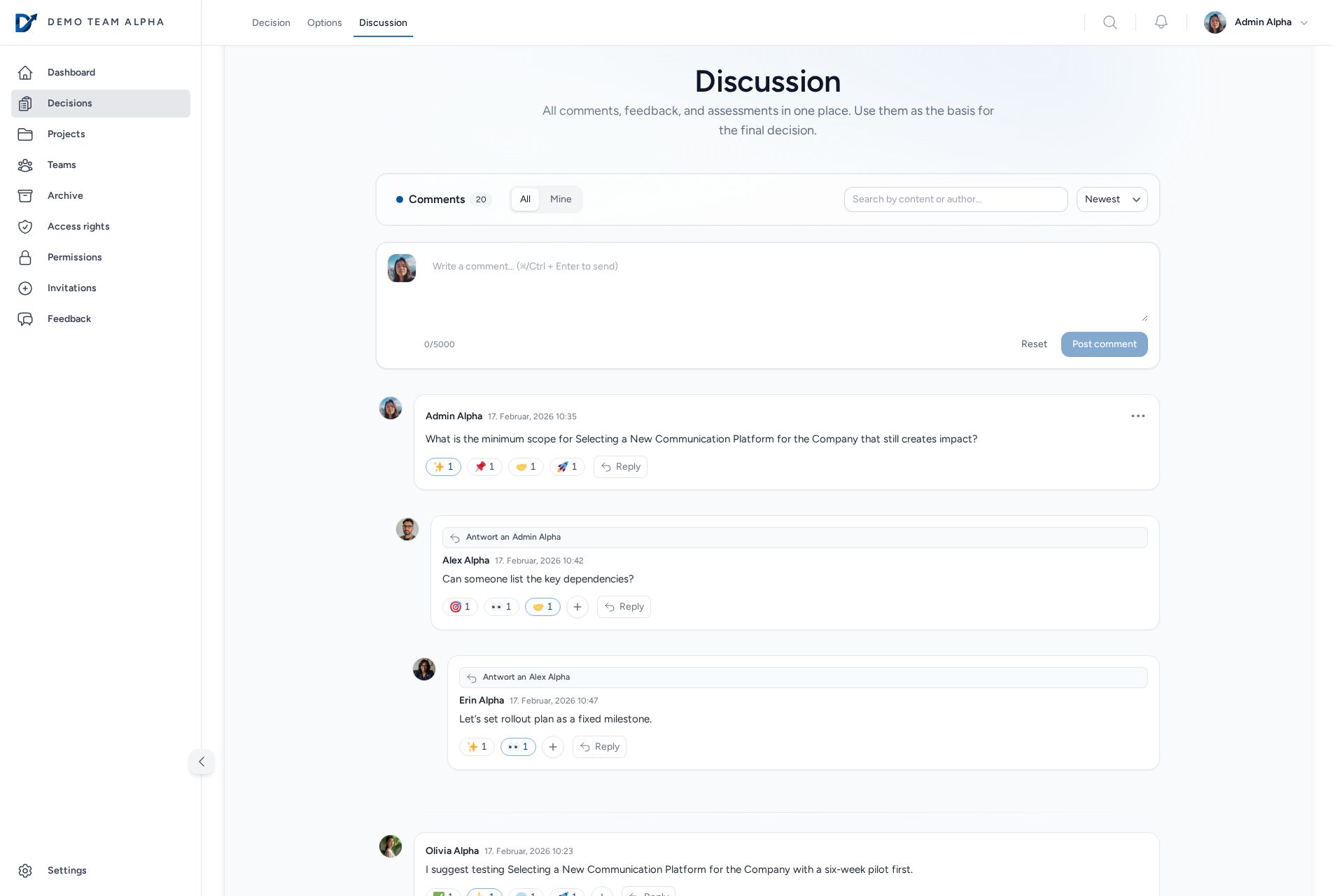Open the Newest sort dropdown

click(1112, 199)
